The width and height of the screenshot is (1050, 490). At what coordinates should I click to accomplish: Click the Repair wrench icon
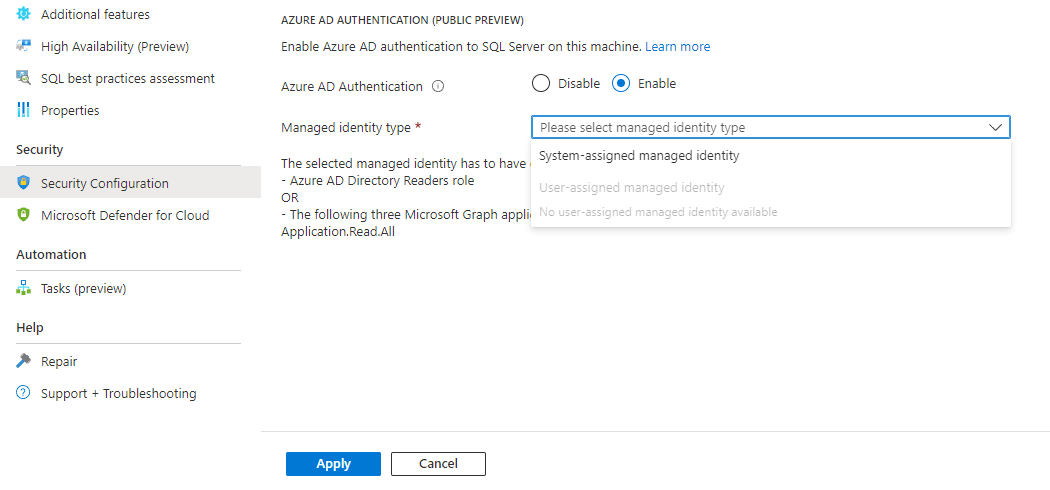click(x=23, y=361)
